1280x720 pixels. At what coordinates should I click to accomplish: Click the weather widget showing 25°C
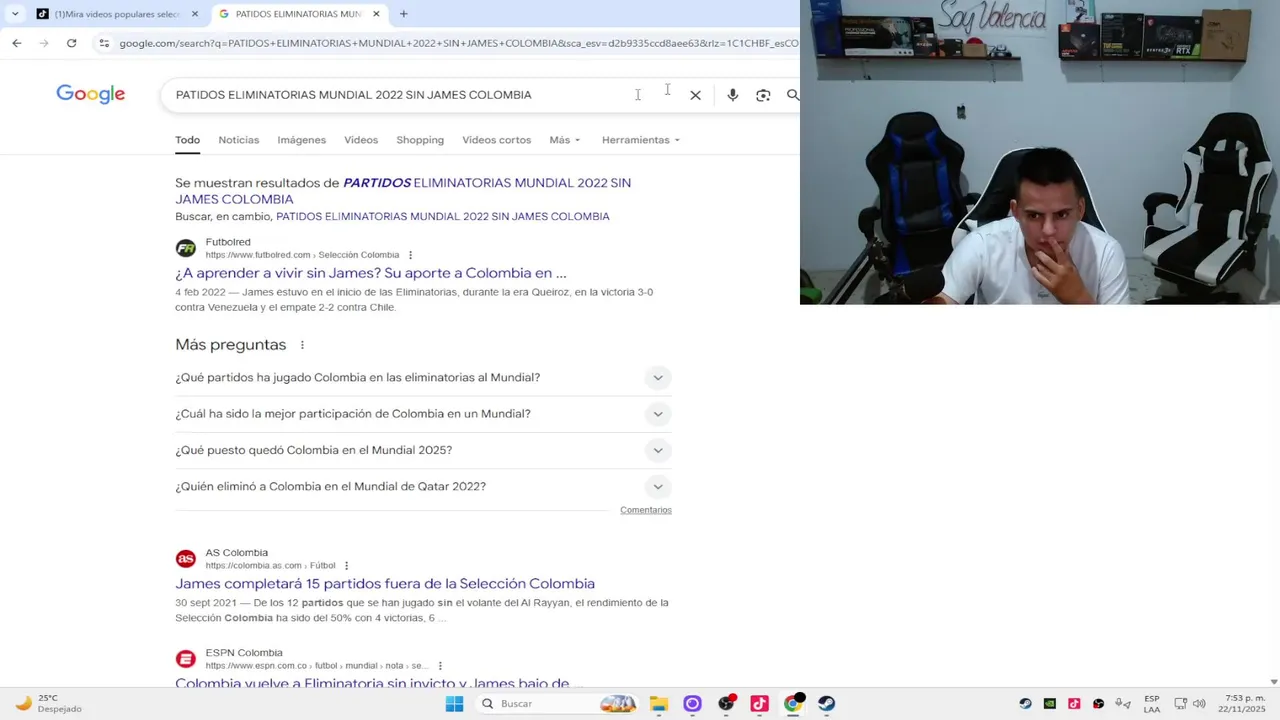coord(48,704)
